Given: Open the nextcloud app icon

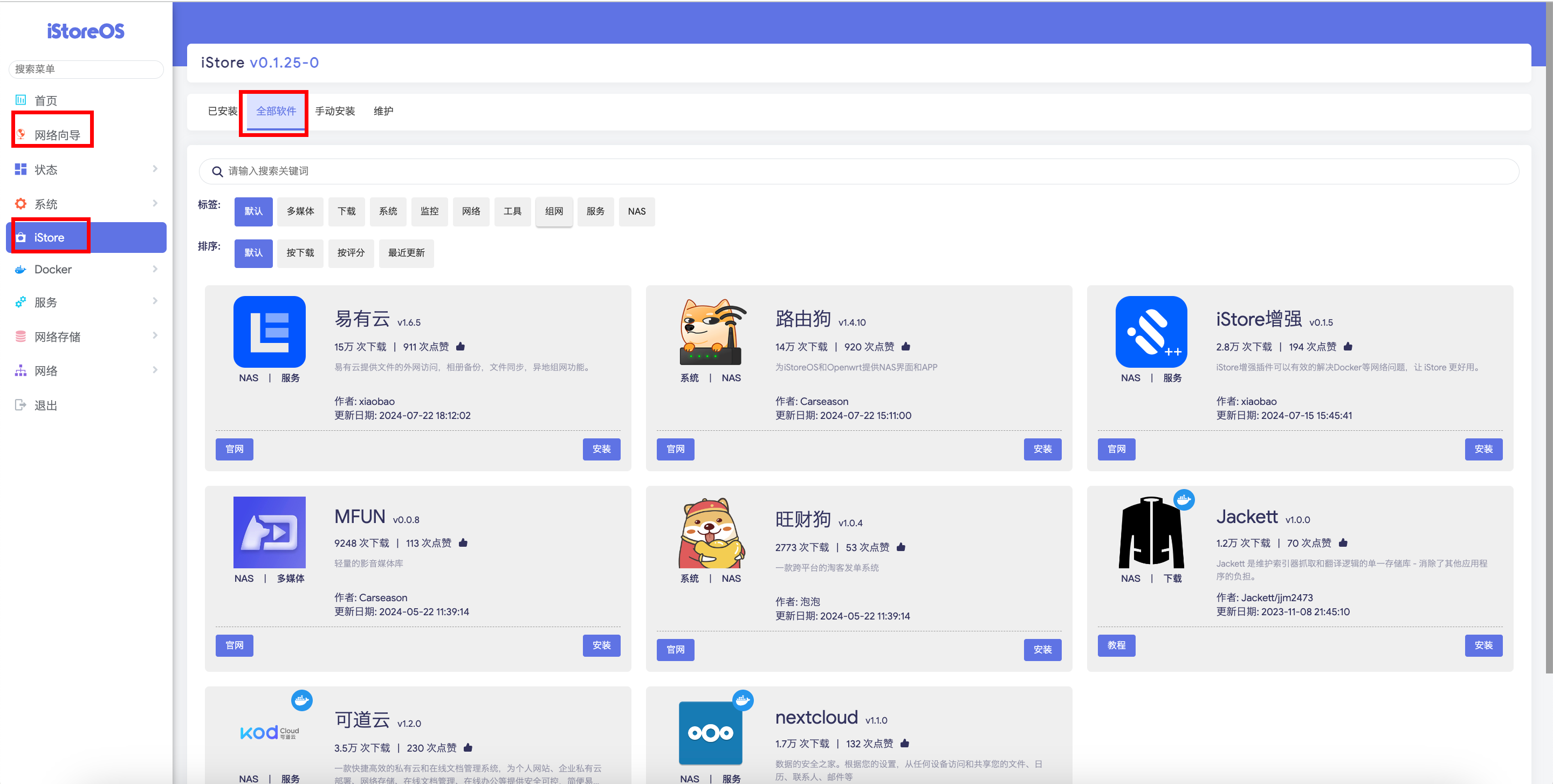Looking at the screenshot, I should pos(711,733).
